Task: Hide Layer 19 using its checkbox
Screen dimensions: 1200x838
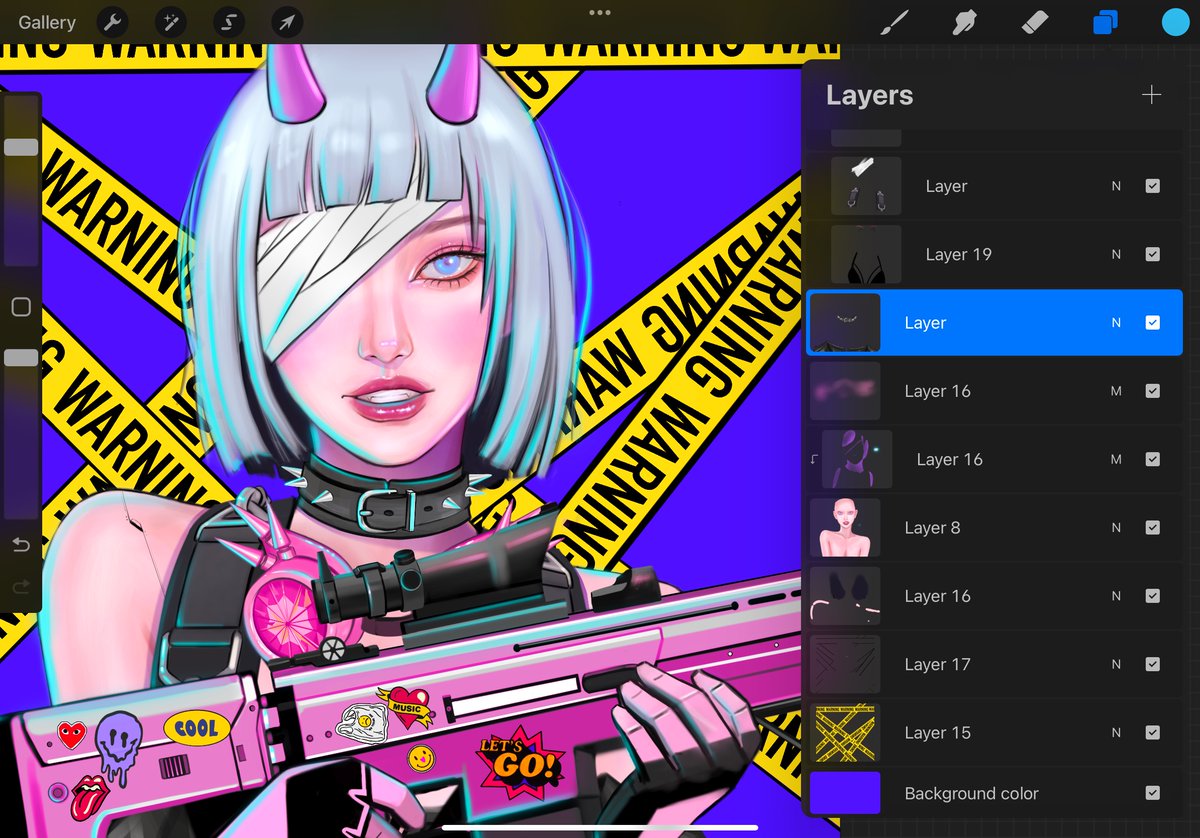Action: point(1153,254)
